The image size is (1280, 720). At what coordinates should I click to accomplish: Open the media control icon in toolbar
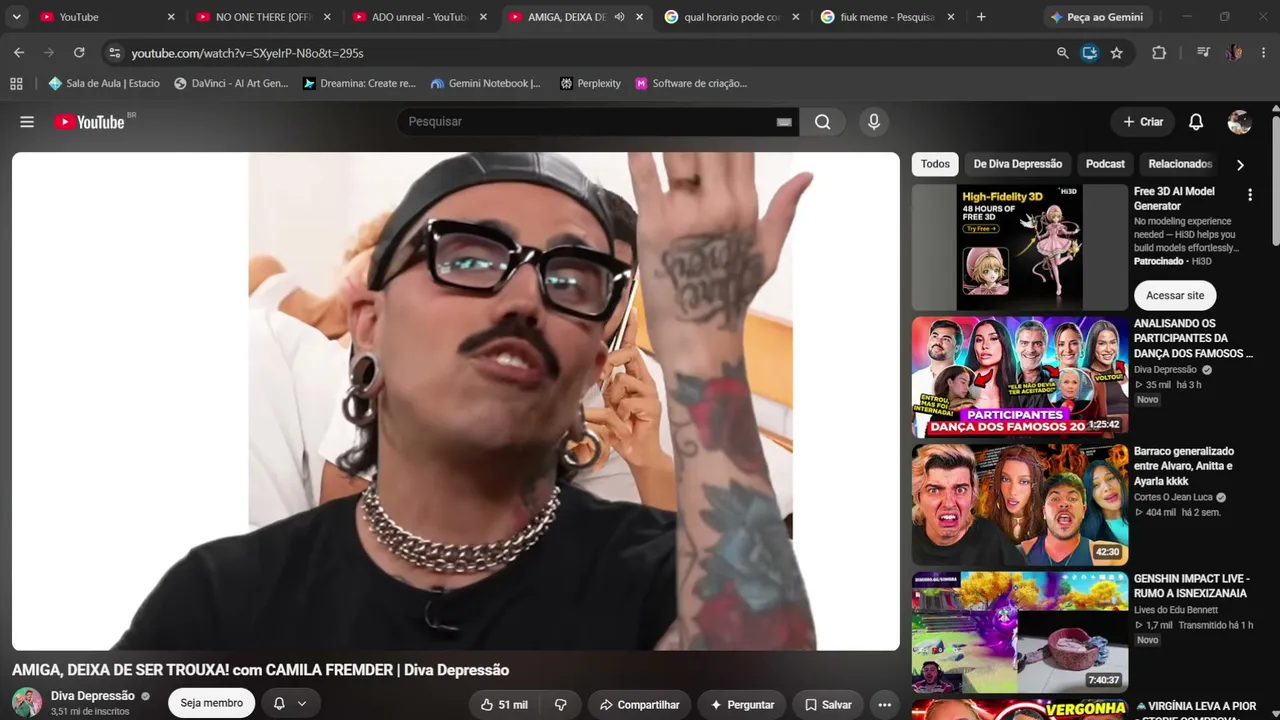pyautogui.click(x=1203, y=53)
